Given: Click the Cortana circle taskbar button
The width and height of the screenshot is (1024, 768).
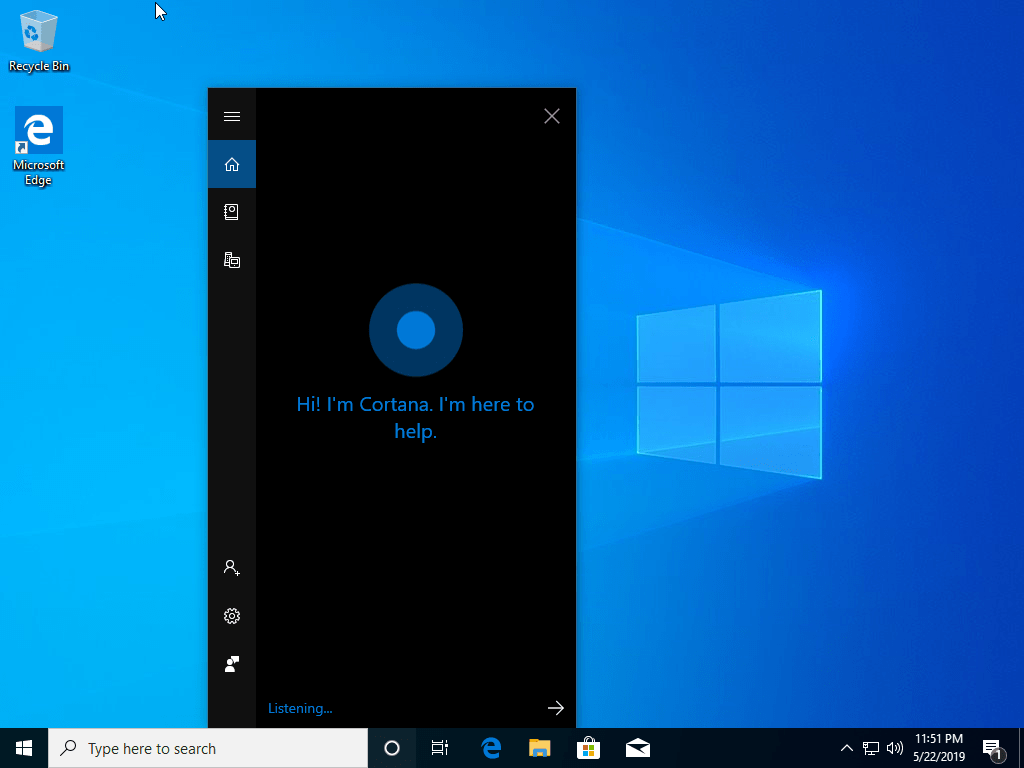Looking at the screenshot, I should tap(392, 748).
